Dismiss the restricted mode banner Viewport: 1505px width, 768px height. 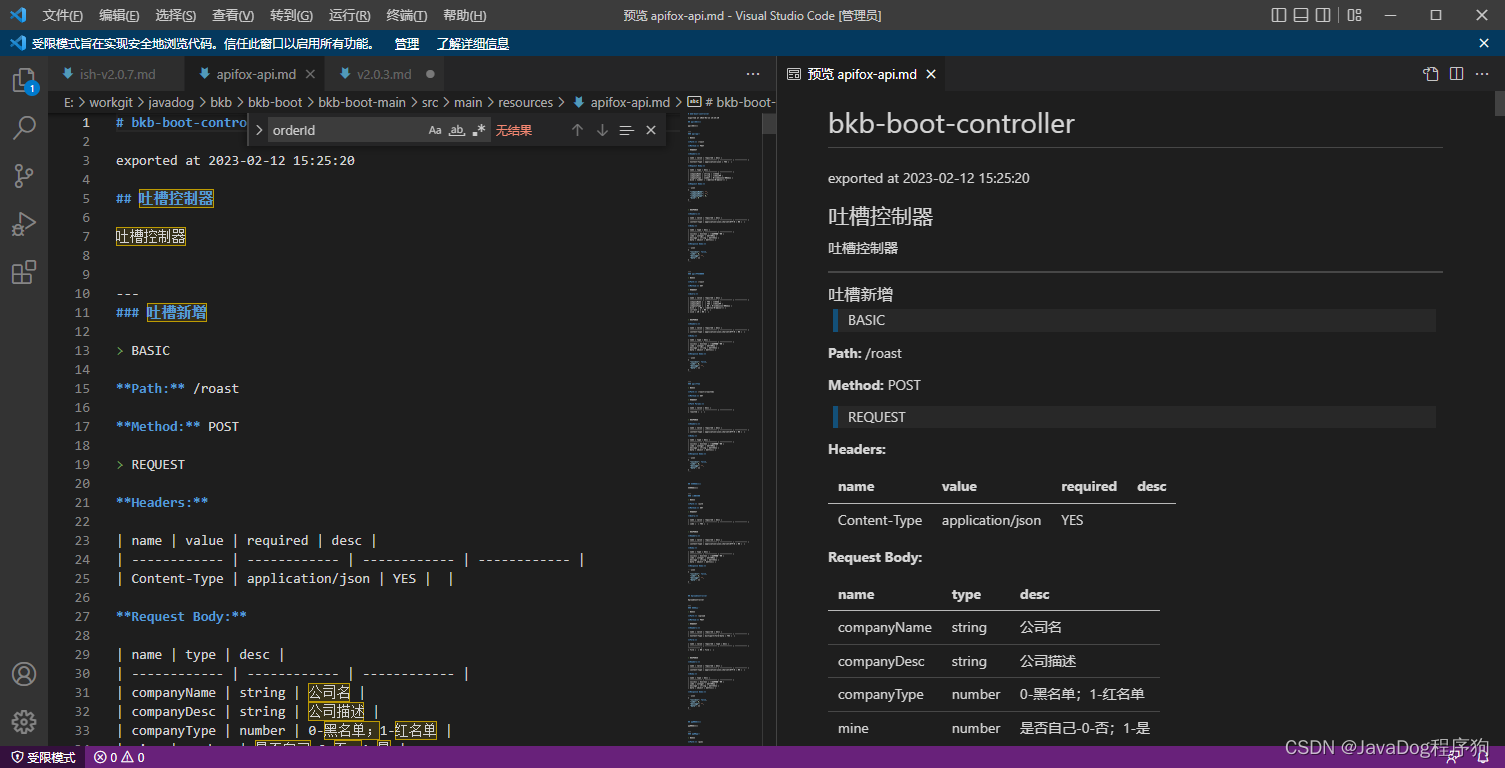point(1484,43)
